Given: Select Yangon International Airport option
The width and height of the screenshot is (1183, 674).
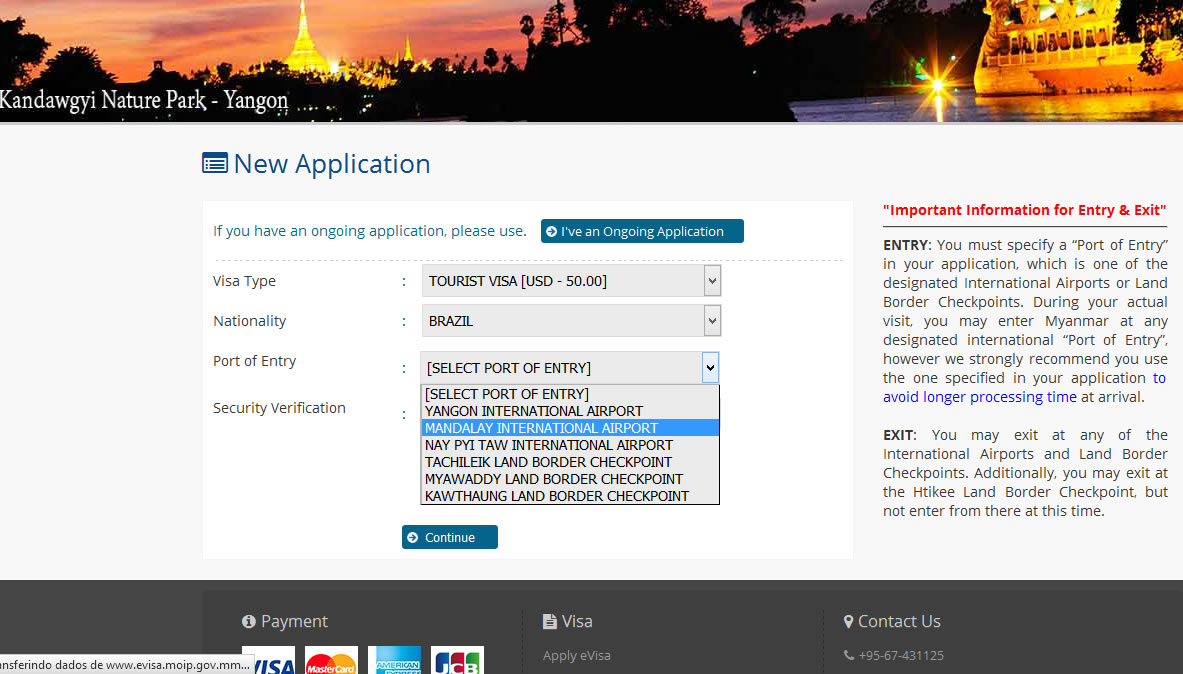Looking at the screenshot, I should click(533, 411).
